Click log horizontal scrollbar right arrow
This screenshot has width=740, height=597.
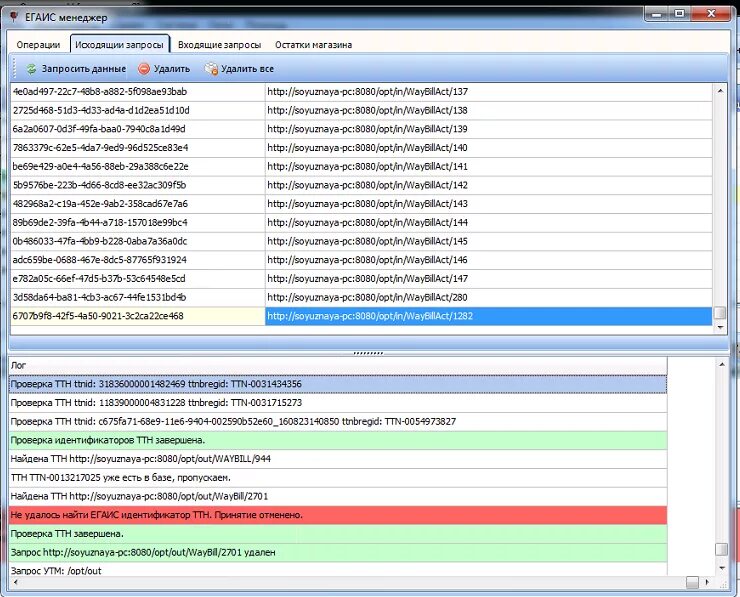pos(707,582)
